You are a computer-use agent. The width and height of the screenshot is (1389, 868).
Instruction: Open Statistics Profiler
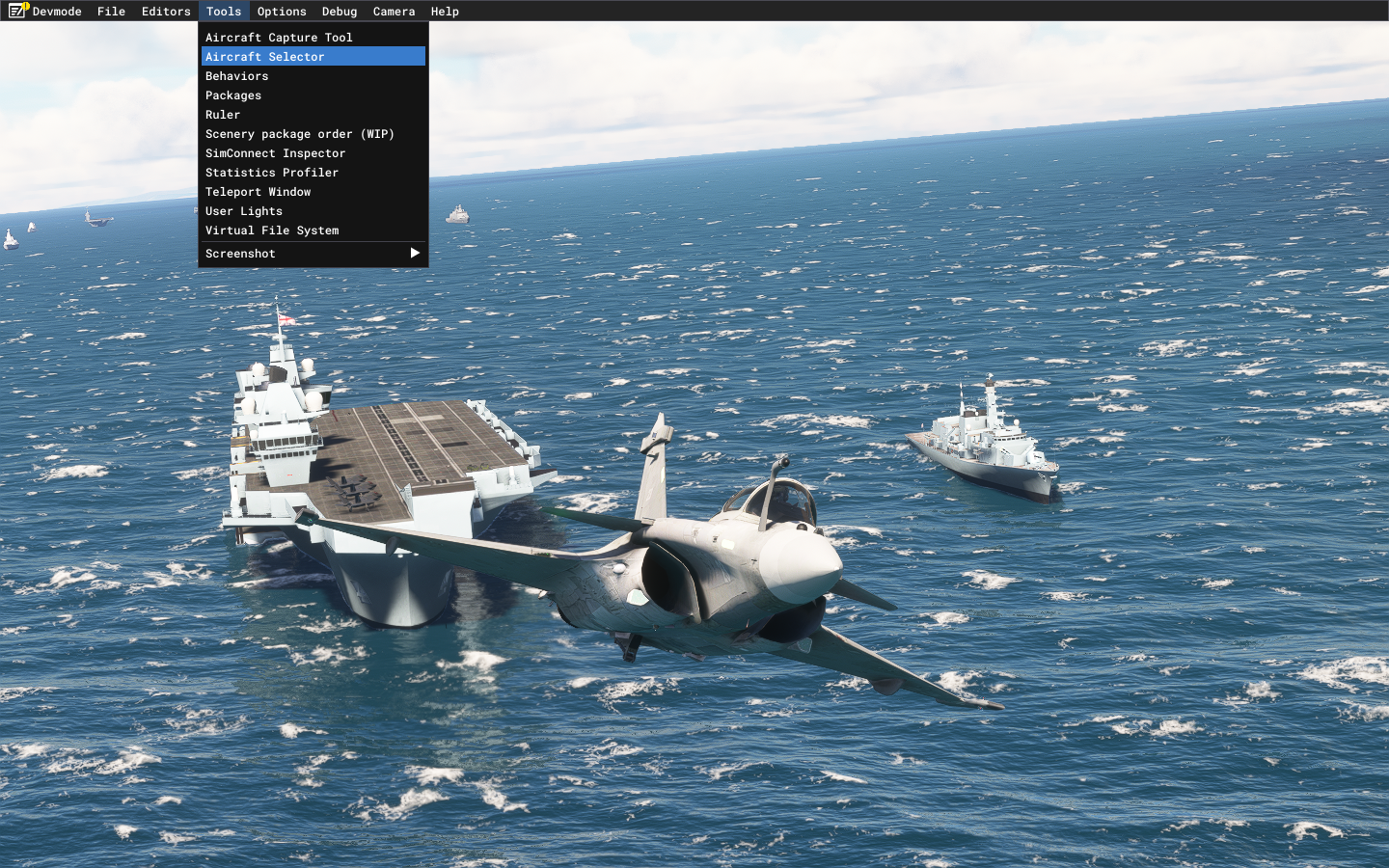coord(313,173)
